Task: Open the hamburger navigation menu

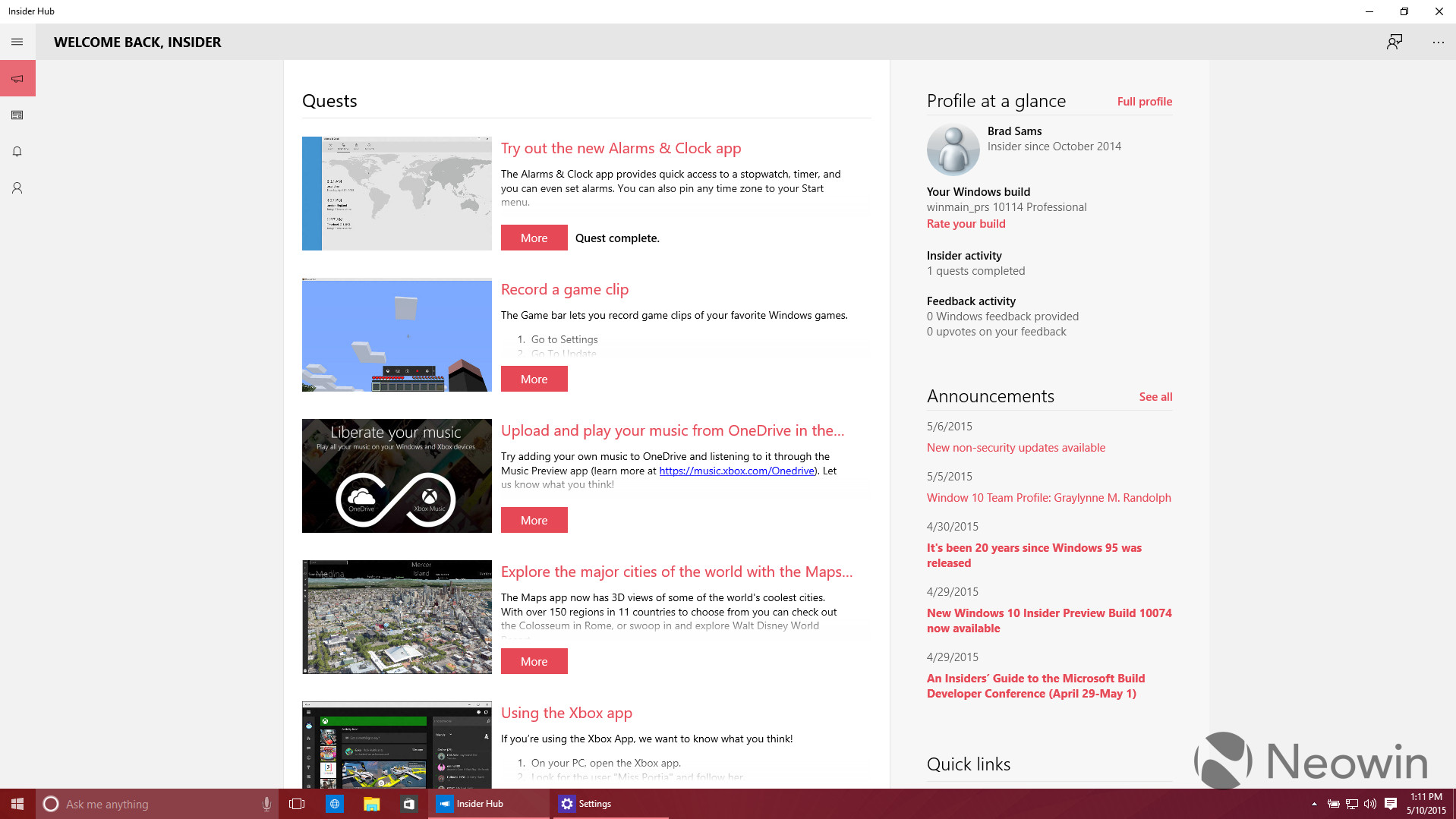Action: pyautogui.click(x=17, y=42)
